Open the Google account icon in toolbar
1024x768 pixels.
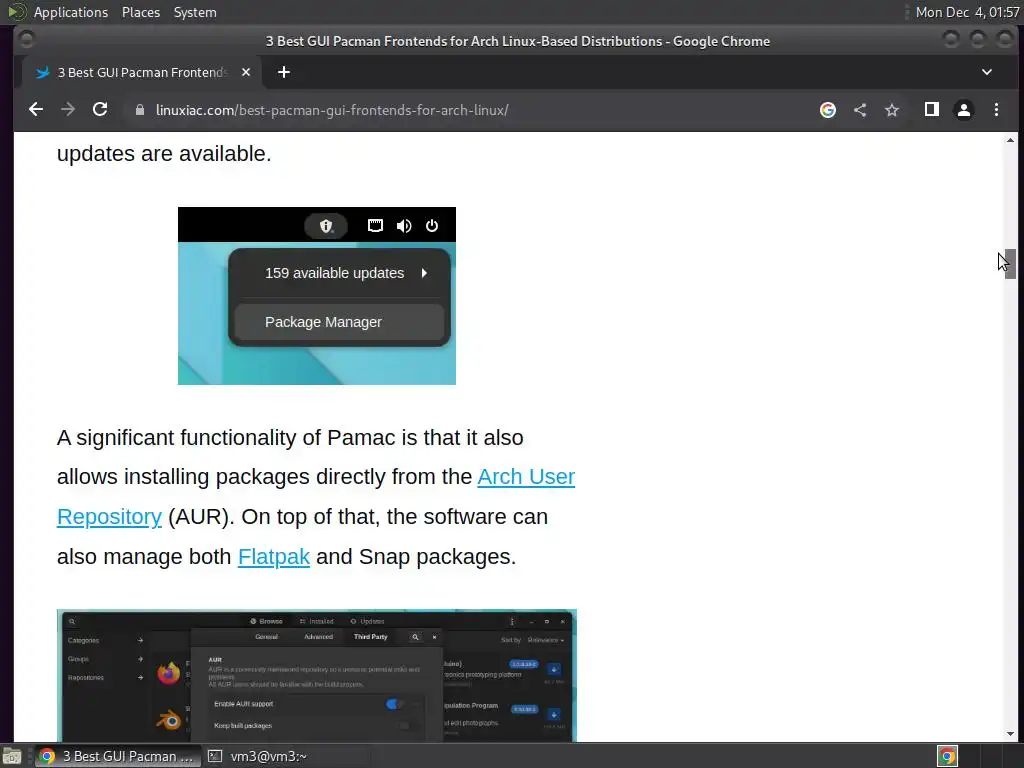click(827, 110)
